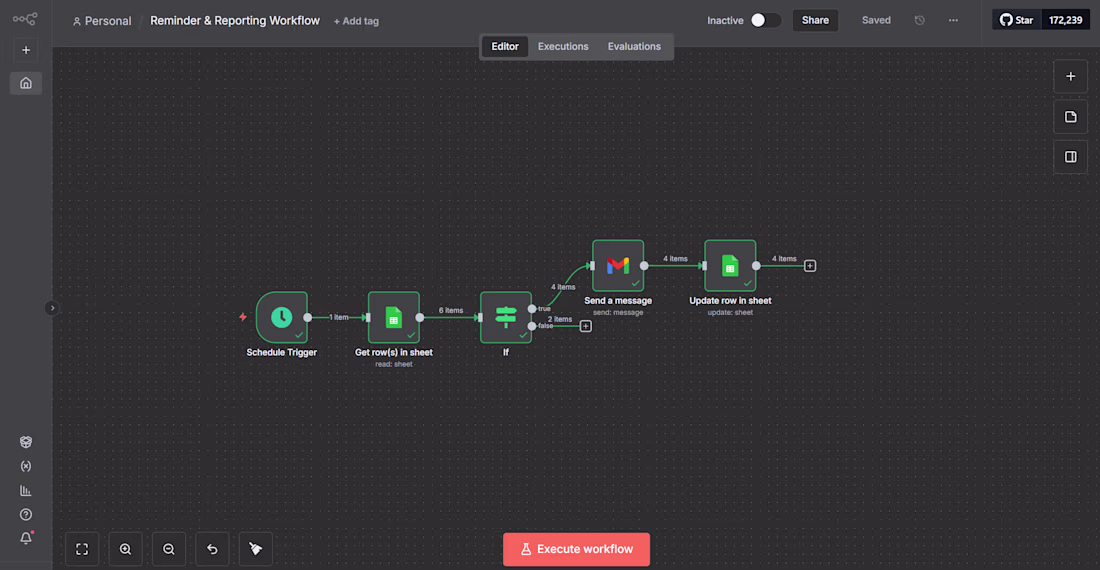Open workflow history clock icon
This screenshot has width=1100, height=570.
[920, 20]
